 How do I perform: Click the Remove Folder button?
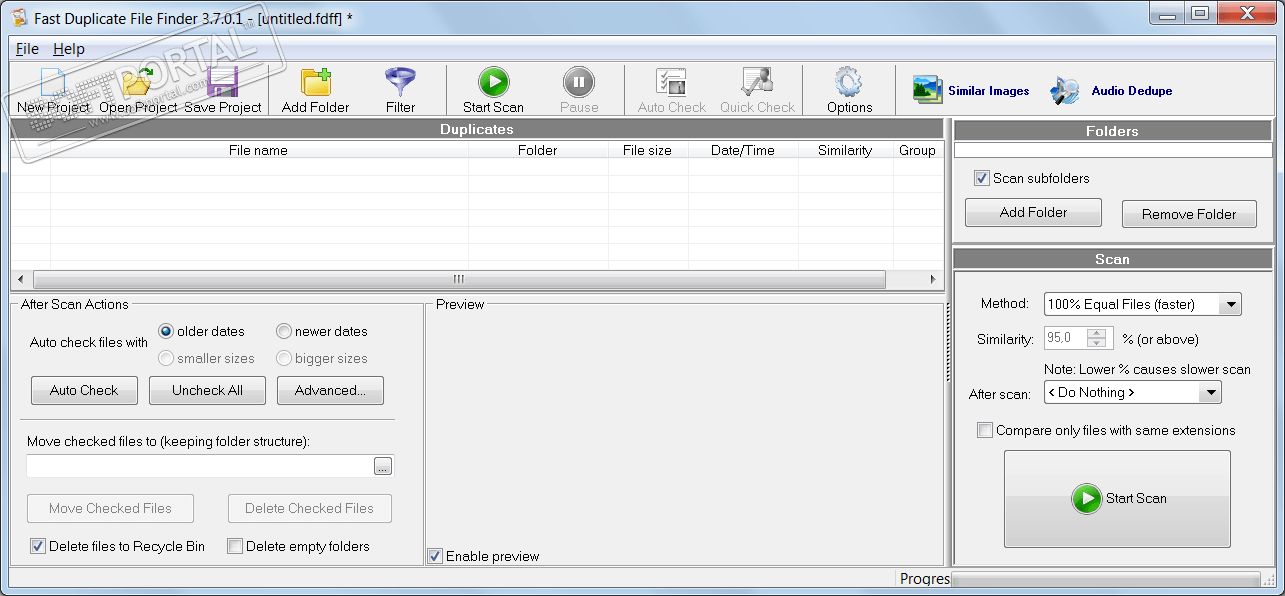tap(1189, 214)
